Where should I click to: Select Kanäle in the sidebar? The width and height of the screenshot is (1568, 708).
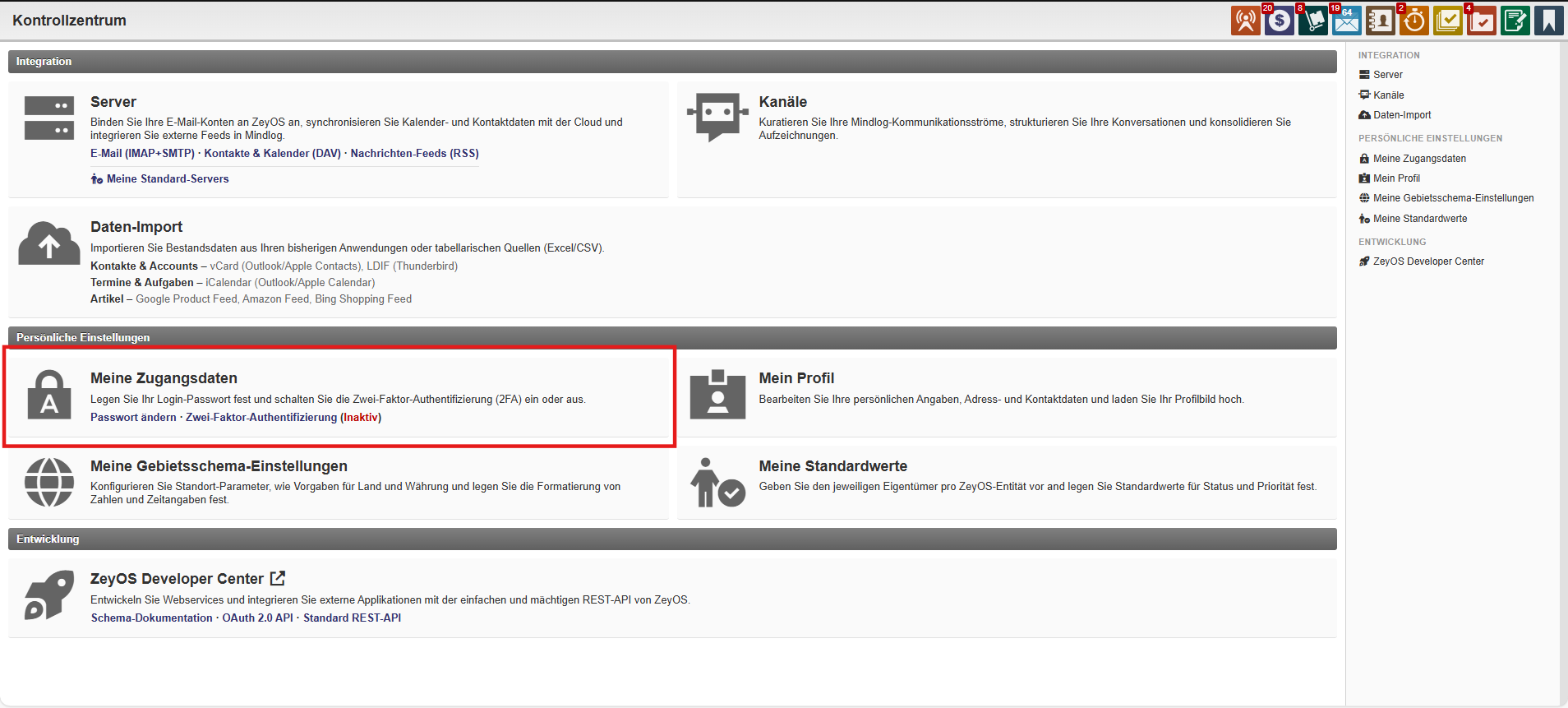(1389, 95)
